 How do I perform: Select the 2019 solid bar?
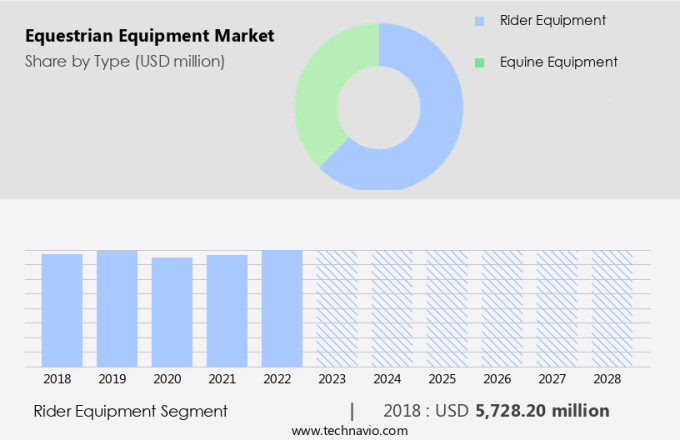coord(117,308)
